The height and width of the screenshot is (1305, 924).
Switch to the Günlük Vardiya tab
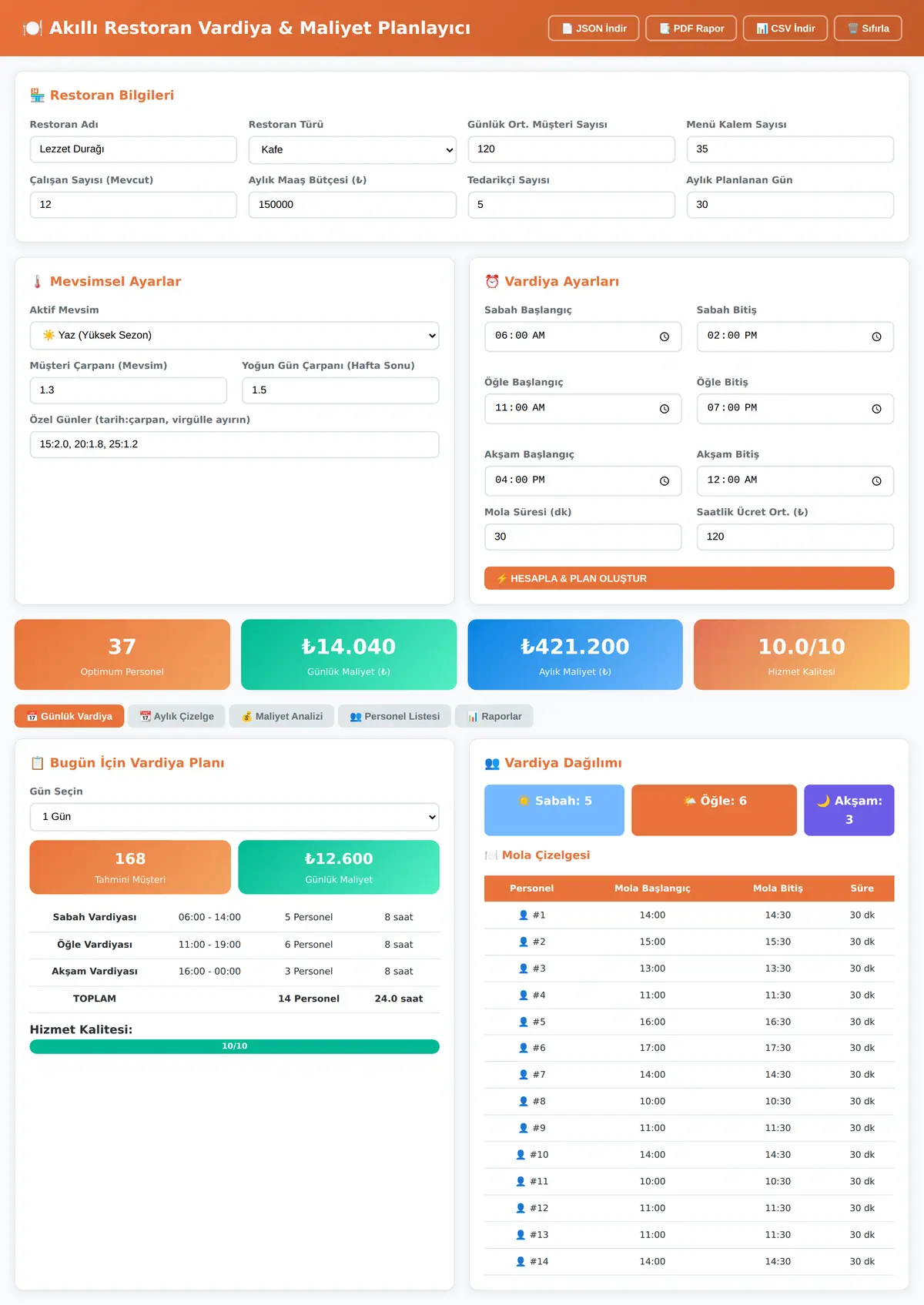[69, 716]
